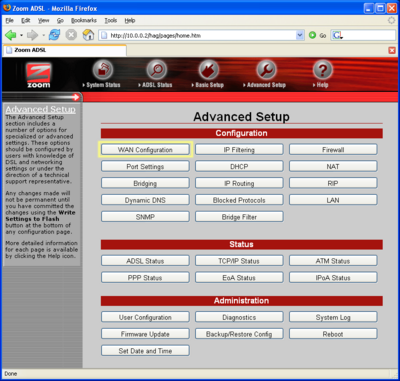The width and height of the screenshot is (400, 381).
Task: Go forward with gray arrow
Action: pos(32,35)
